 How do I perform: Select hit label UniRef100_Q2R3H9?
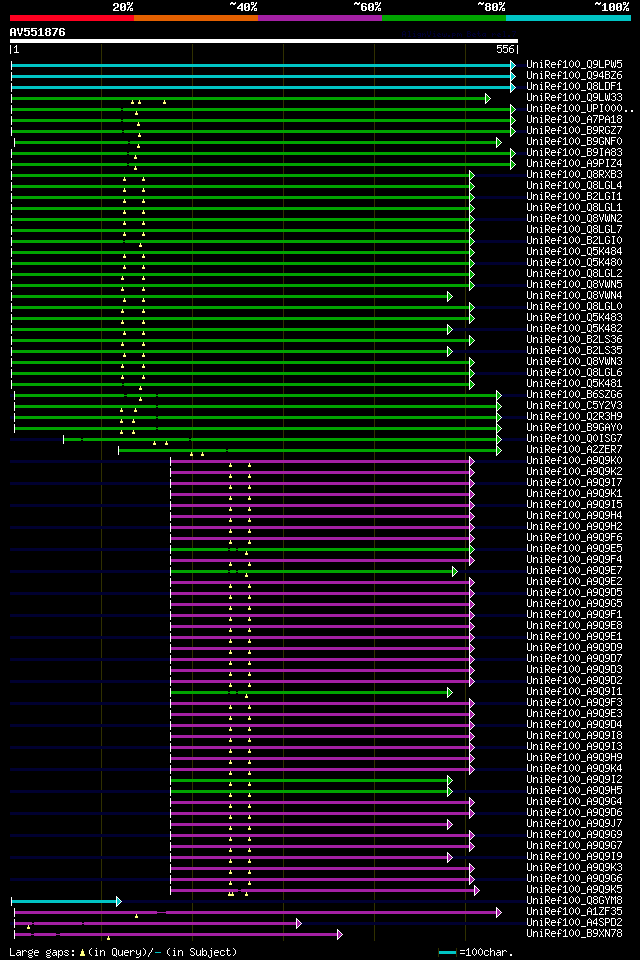(x=574, y=417)
